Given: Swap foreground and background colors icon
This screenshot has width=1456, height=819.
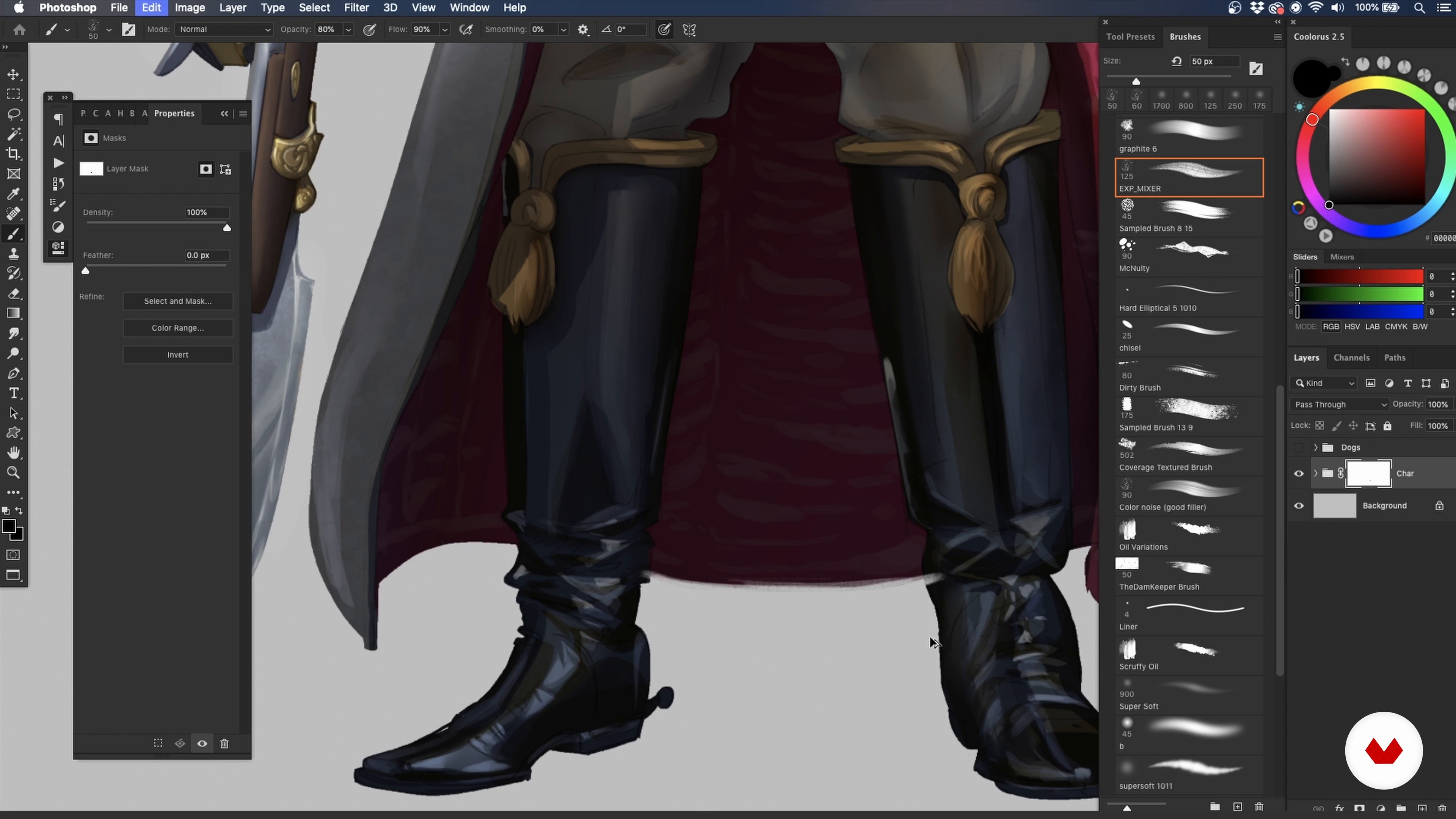Looking at the screenshot, I should tap(19, 510).
